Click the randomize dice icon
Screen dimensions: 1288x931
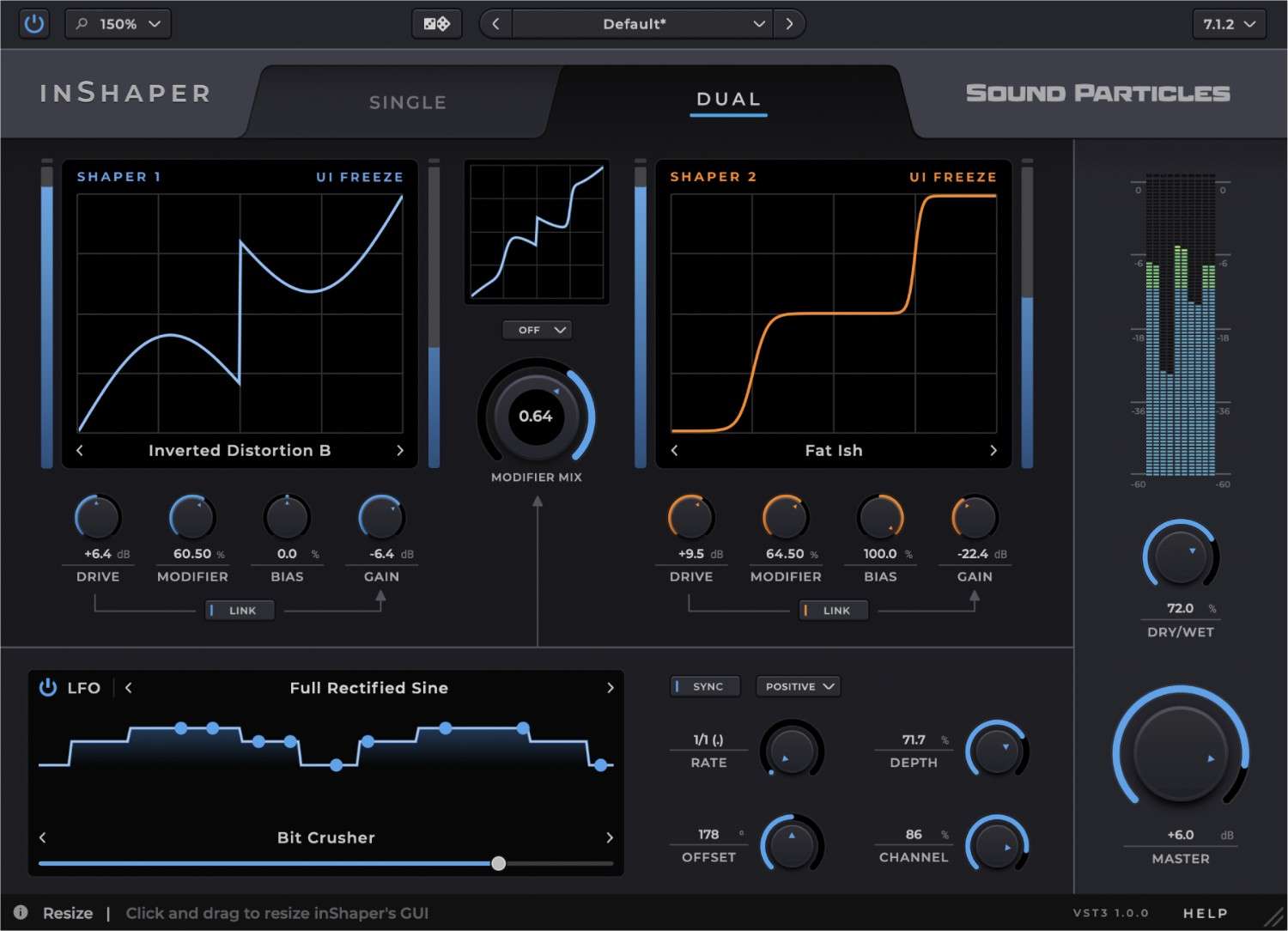436,23
